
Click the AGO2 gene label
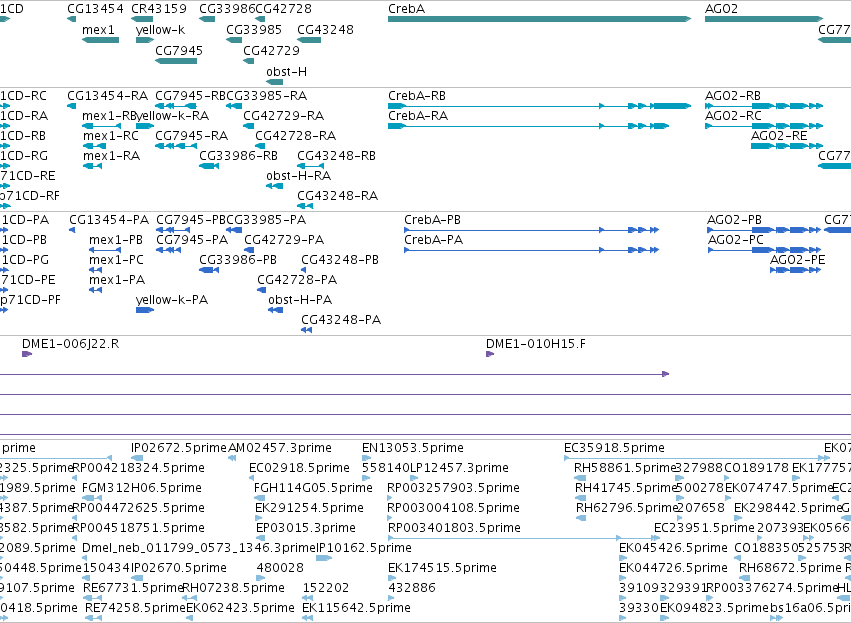(x=721, y=9)
